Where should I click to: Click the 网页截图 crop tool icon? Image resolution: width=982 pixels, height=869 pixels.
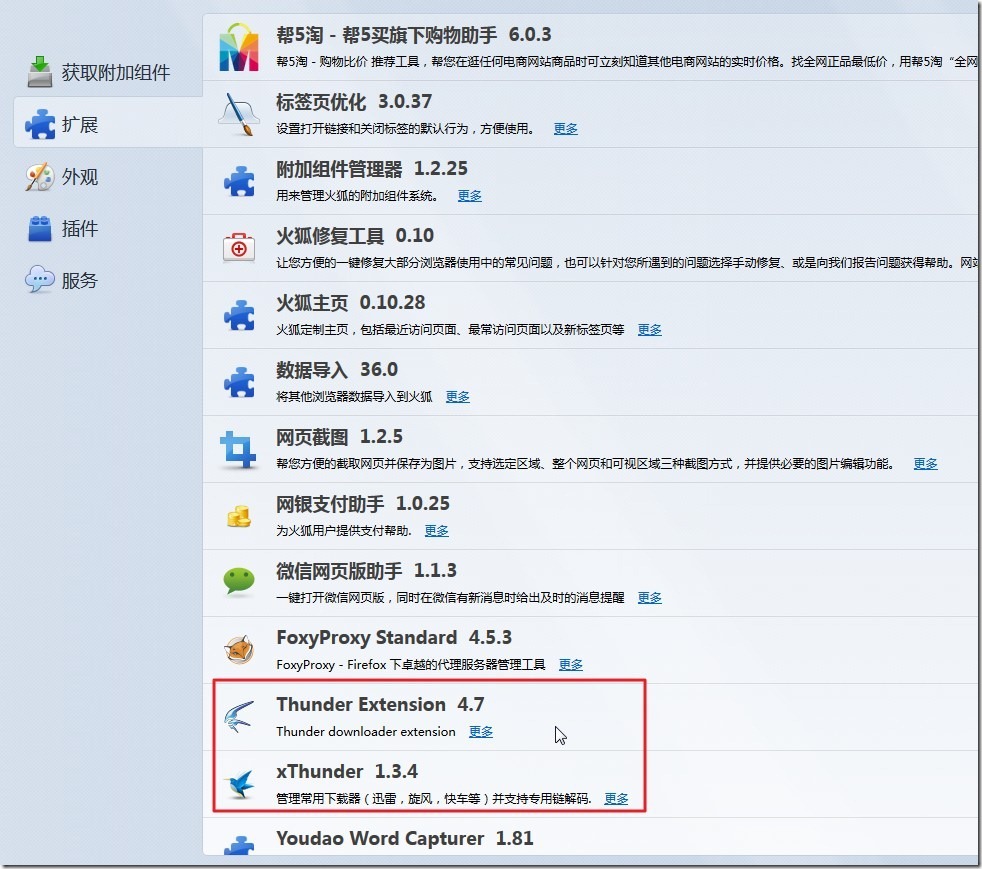tap(238, 450)
